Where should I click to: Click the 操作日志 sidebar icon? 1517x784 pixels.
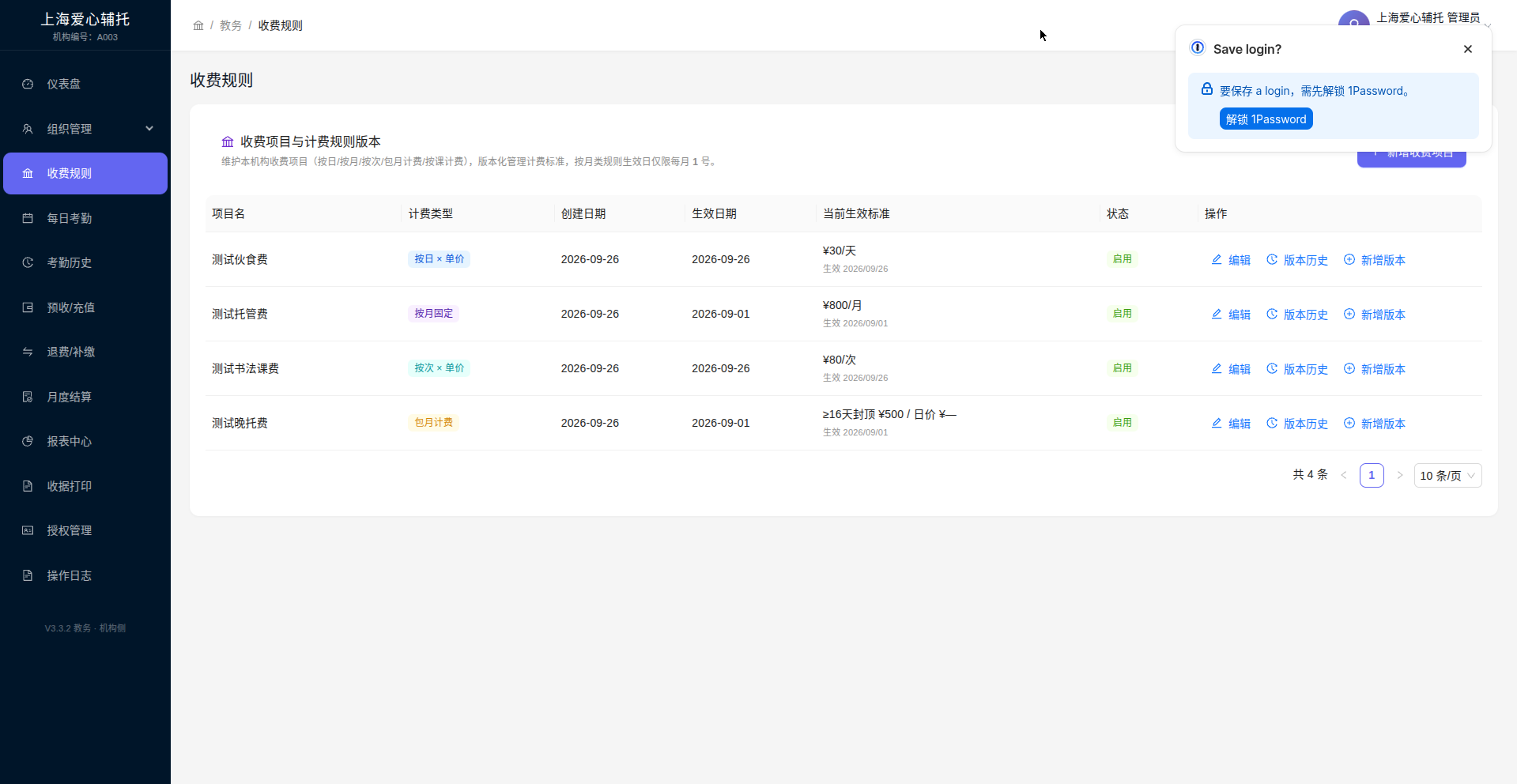[x=28, y=575]
